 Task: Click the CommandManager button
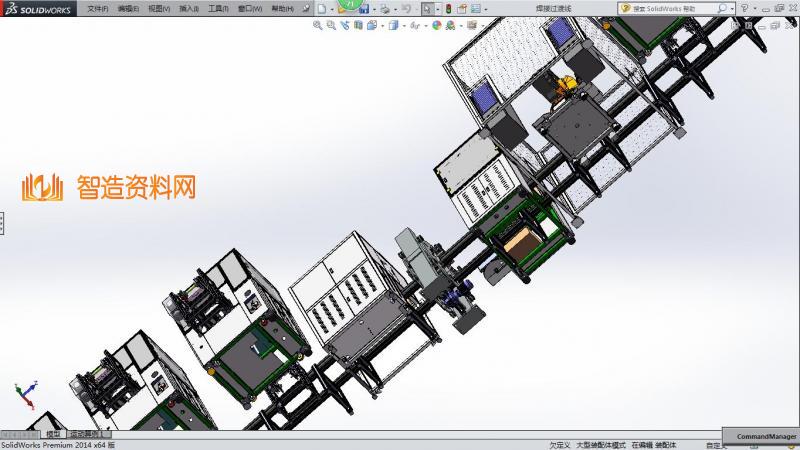click(x=766, y=437)
